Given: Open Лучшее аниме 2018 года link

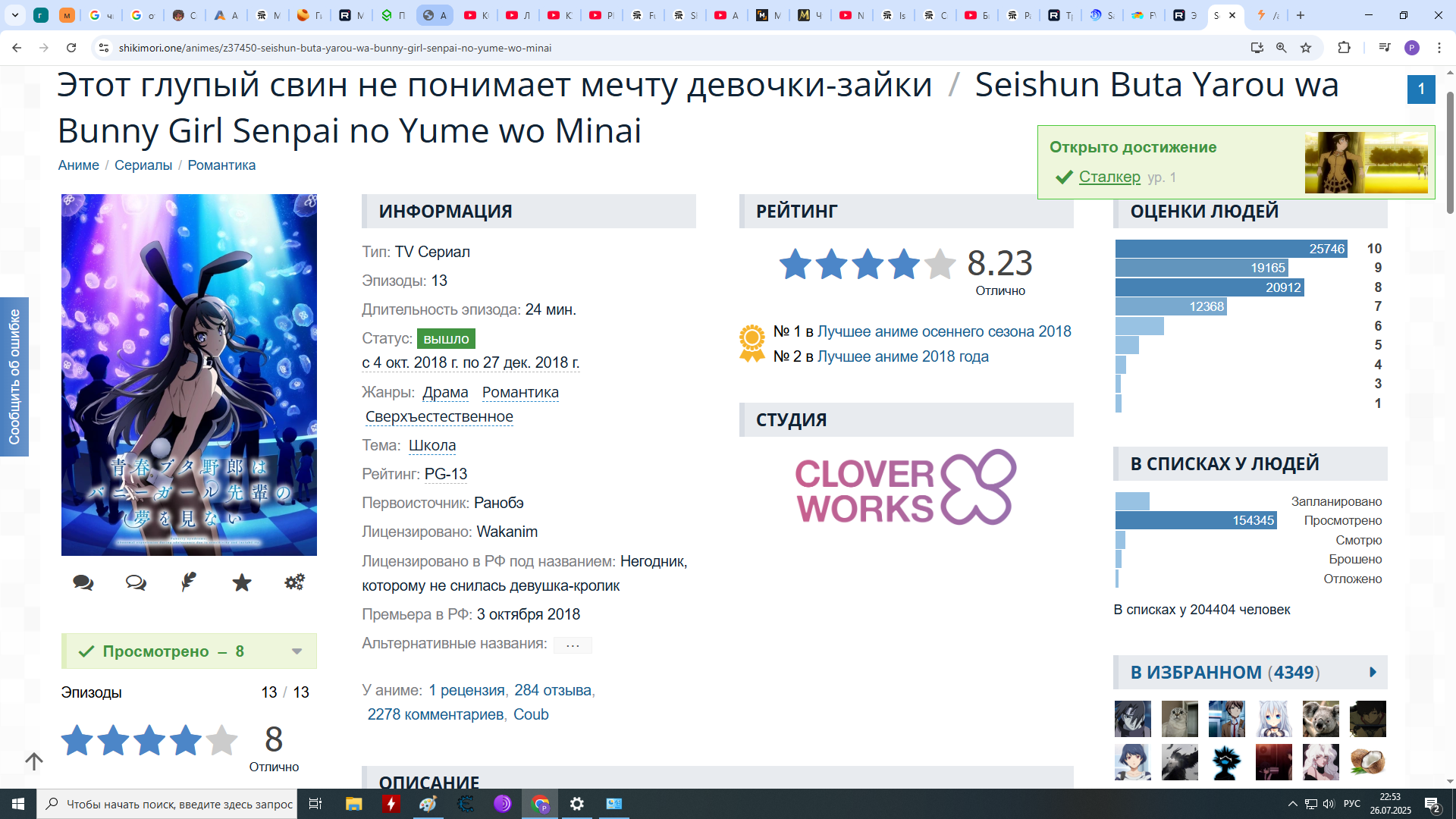Looking at the screenshot, I should [902, 356].
